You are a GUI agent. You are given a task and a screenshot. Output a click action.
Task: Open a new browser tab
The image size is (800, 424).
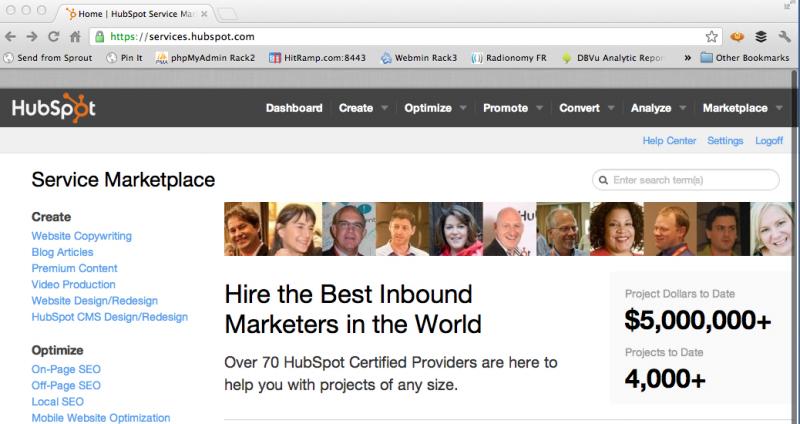click(x=227, y=14)
